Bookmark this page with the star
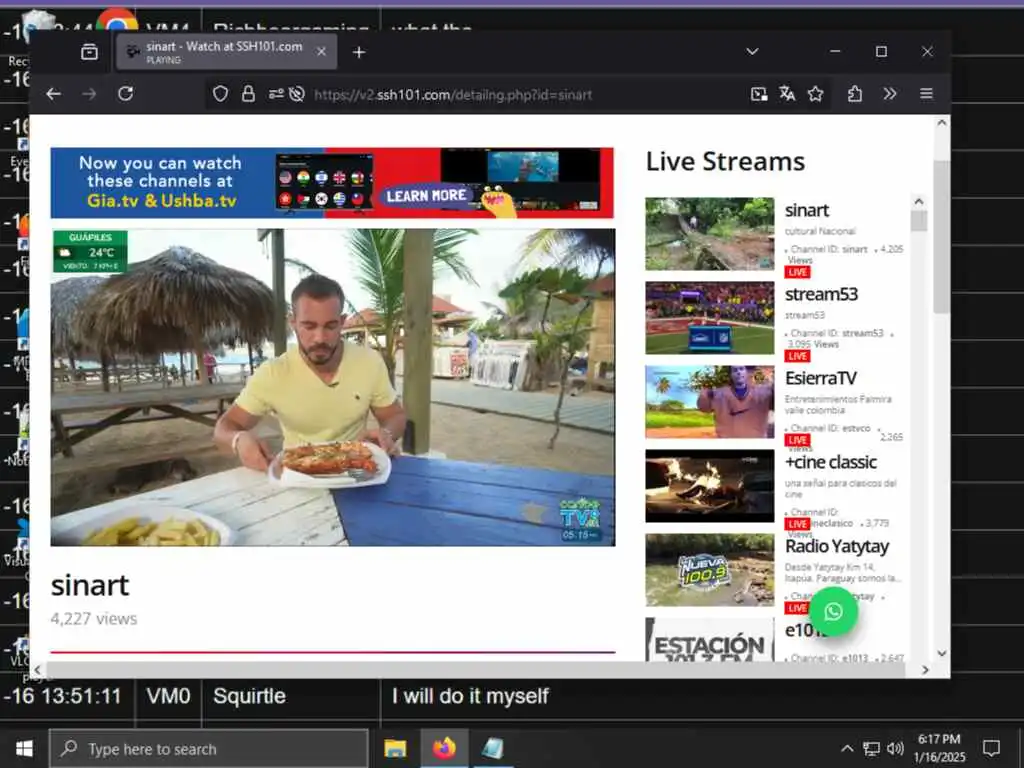1024x768 pixels. click(815, 94)
